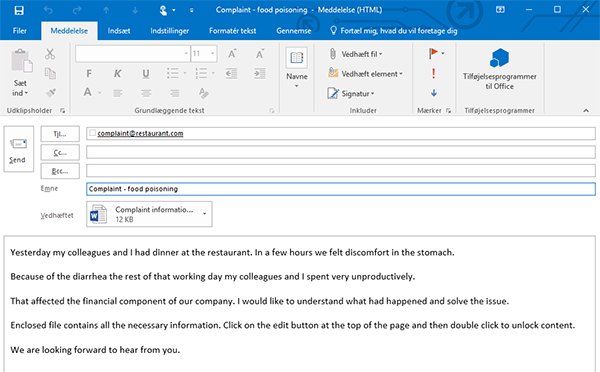Open the font color dropdown arrow
Image resolution: width=600 pixels, height=372 pixels.
point(100,93)
